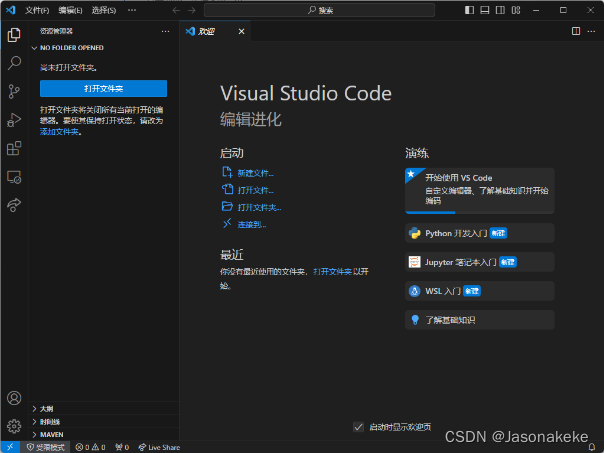
Task: Open the 选择(S) menu
Action: pyautogui.click(x=104, y=10)
